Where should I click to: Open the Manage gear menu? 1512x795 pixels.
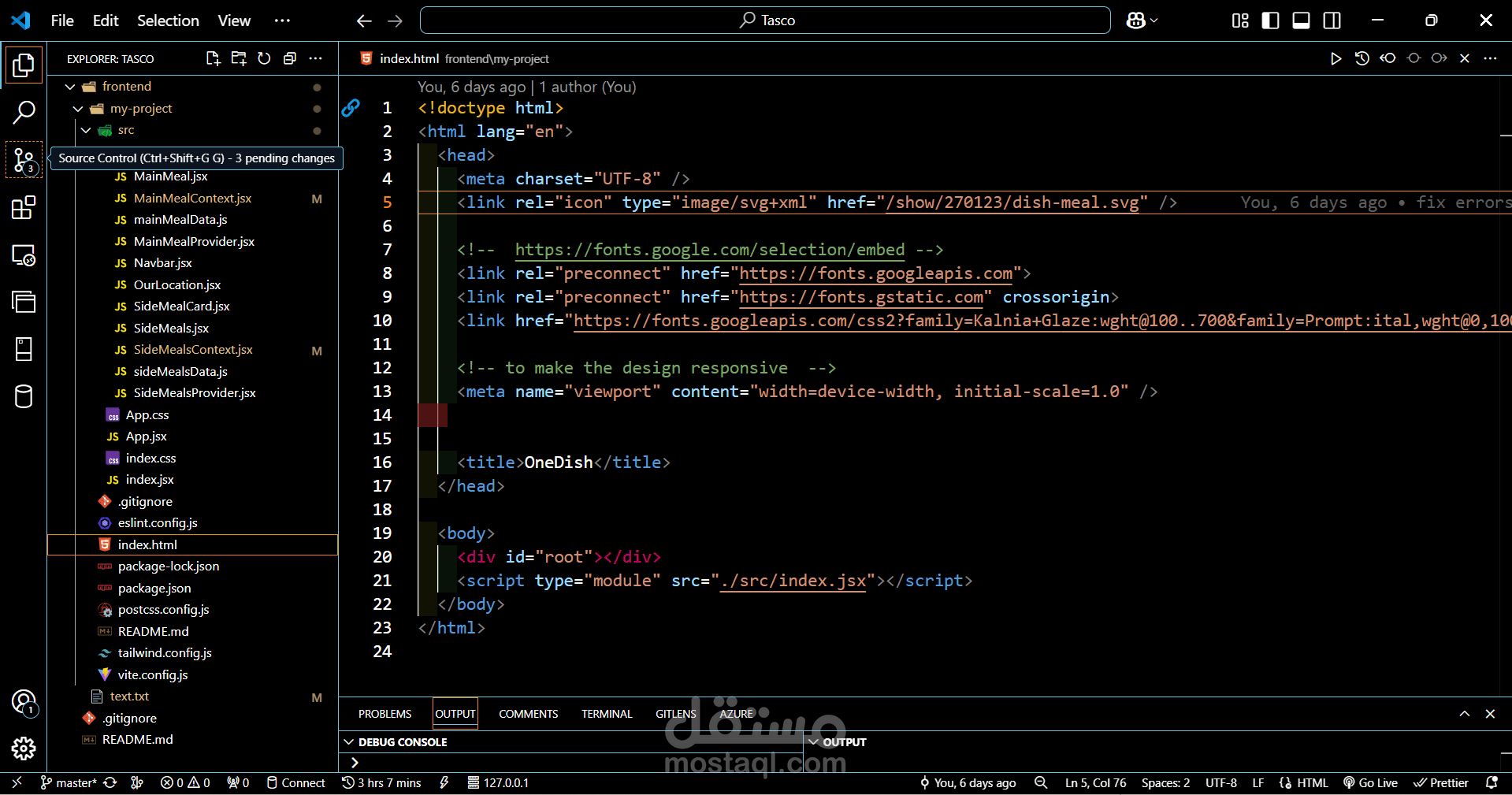[x=24, y=749]
